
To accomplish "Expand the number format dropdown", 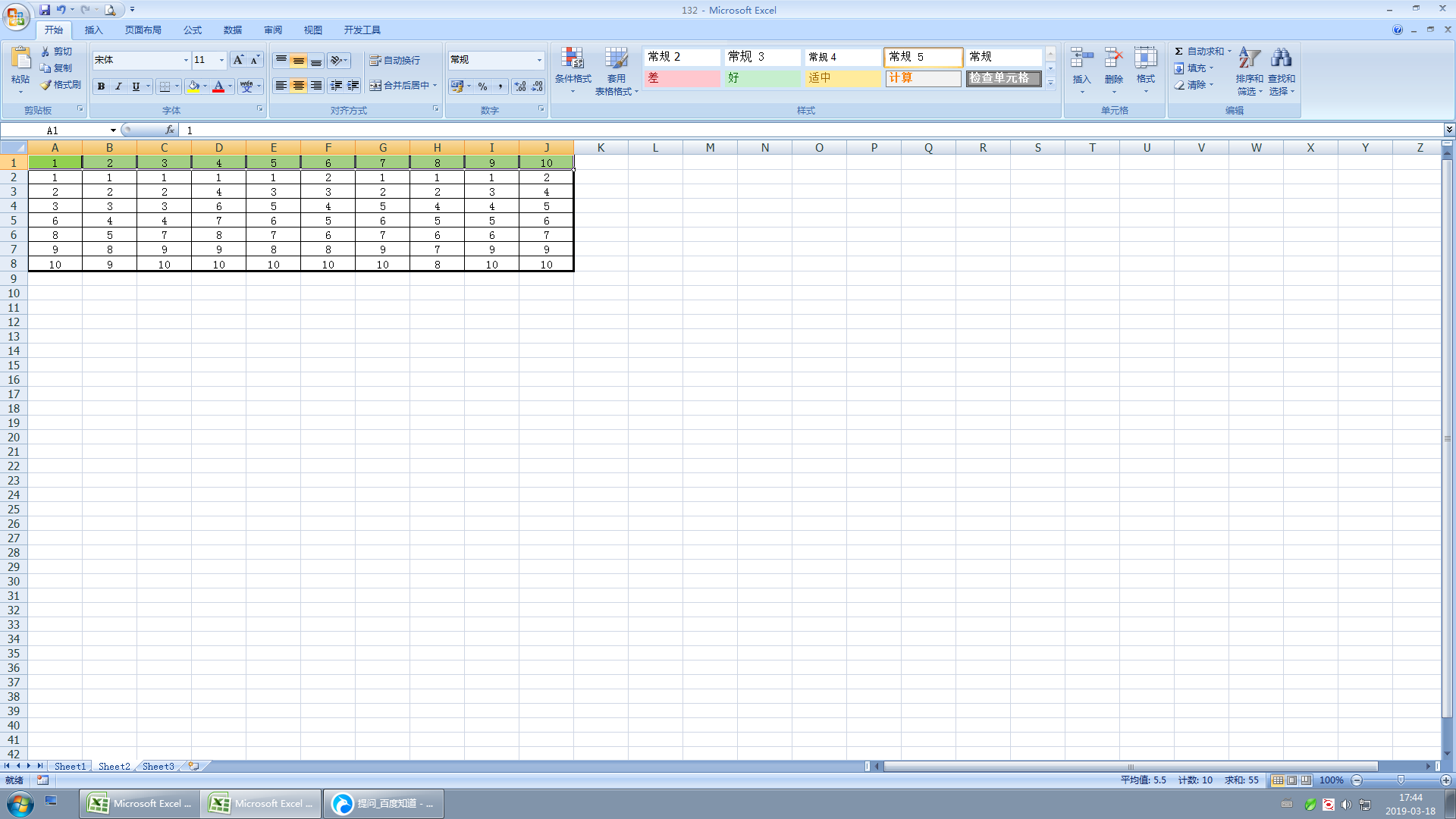I will pyautogui.click(x=539, y=60).
